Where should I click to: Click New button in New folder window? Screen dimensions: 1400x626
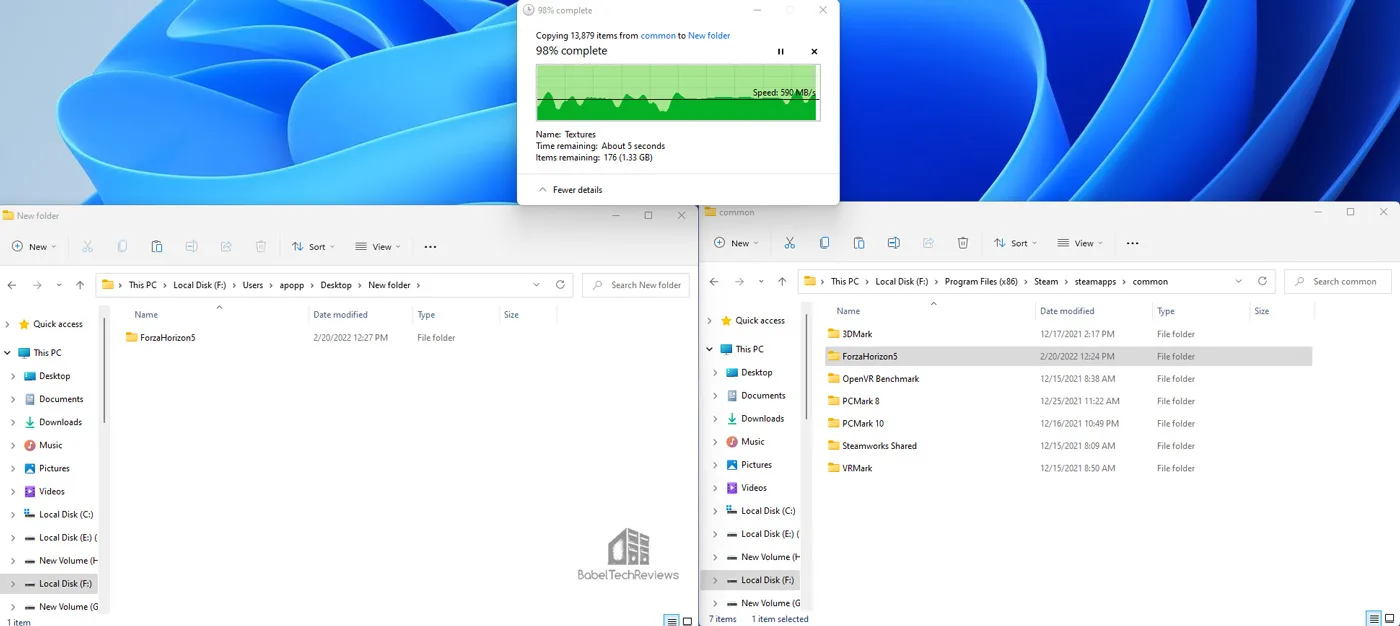tap(34, 246)
